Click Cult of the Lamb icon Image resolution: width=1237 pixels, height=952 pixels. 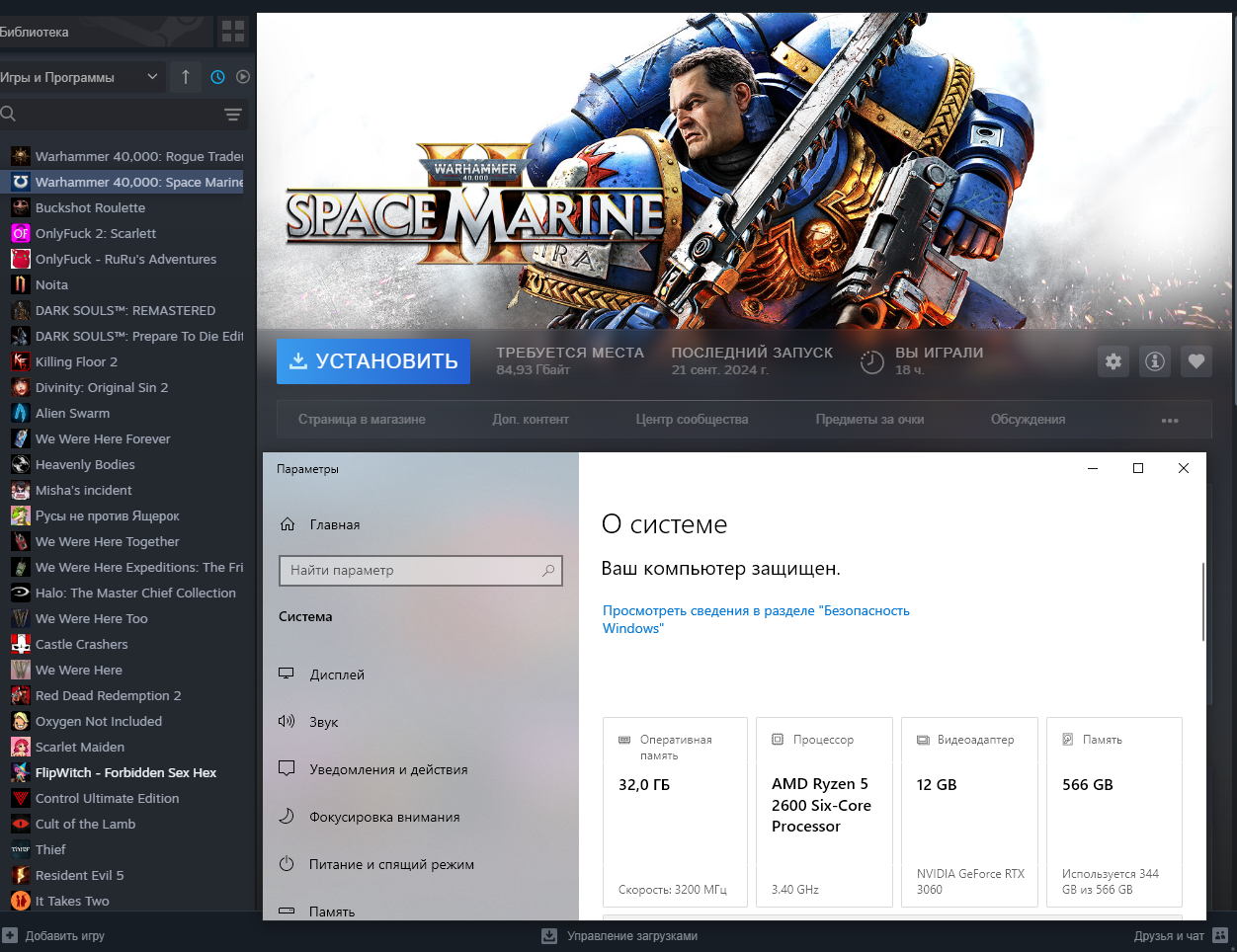pyautogui.click(x=21, y=824)
